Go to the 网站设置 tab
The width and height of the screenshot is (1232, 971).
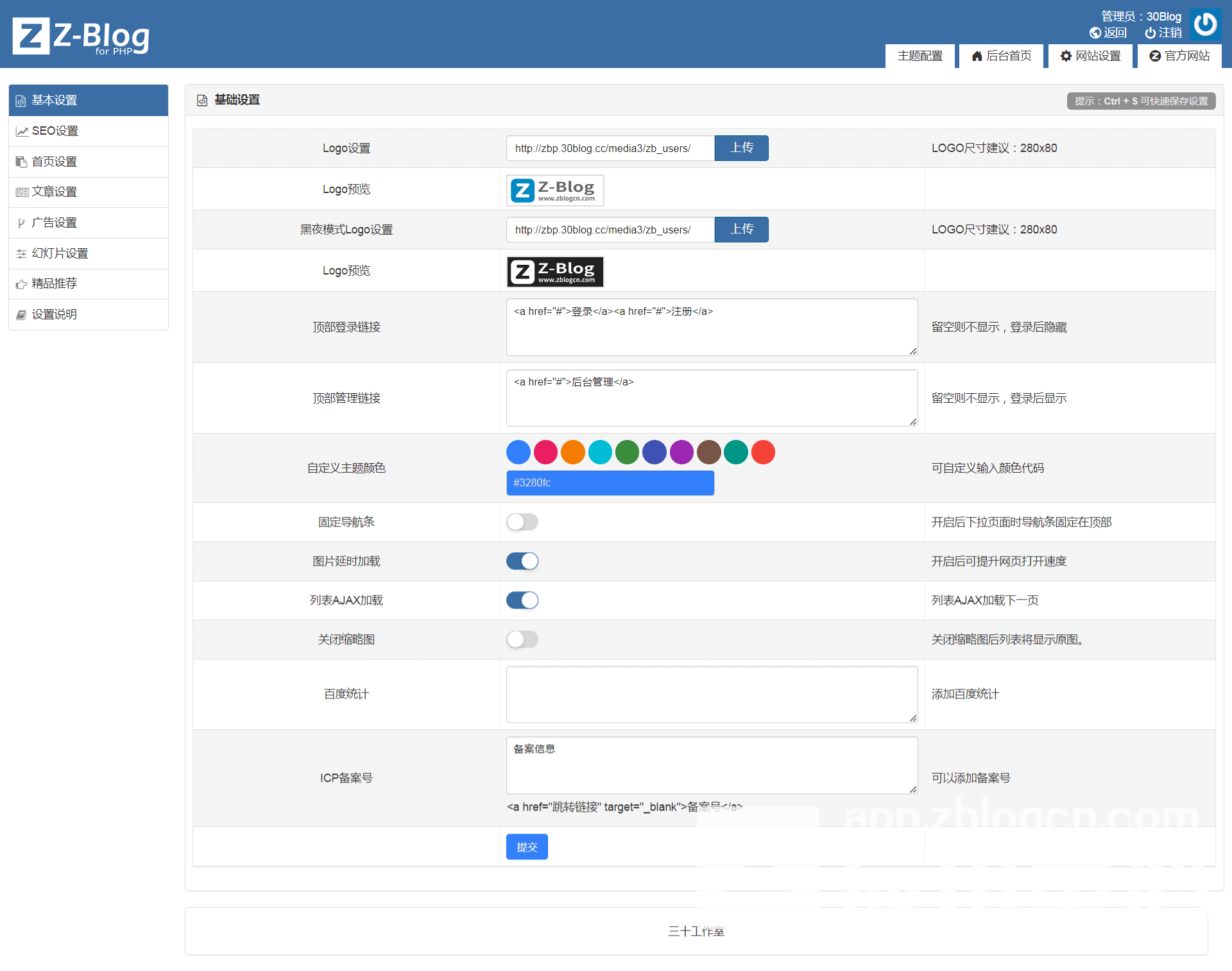click(x=1090, y=56)
